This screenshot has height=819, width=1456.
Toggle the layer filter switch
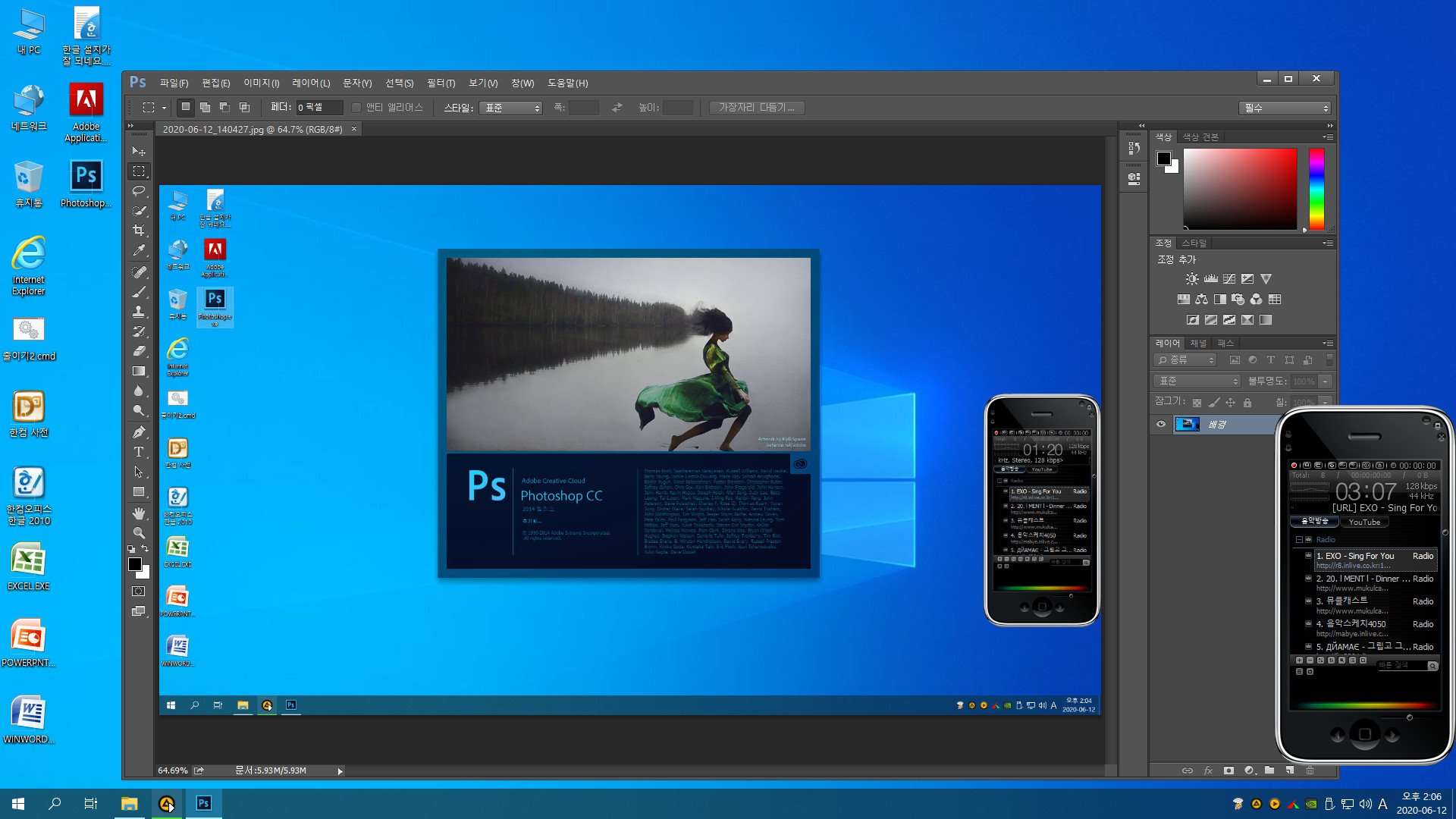pyautogui.click(x=1329, y=360)
